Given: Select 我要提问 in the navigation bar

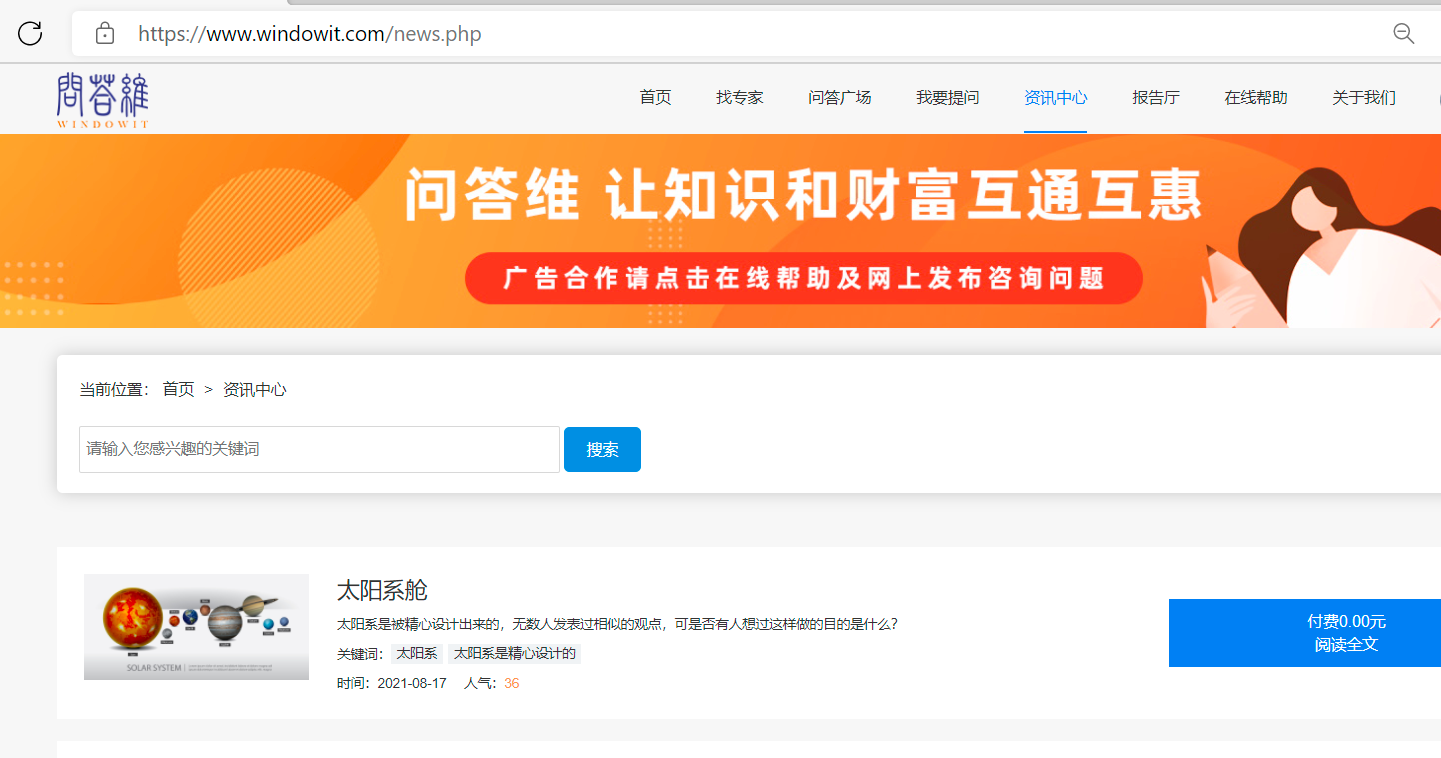Looking at the screenshot, I should pos(947,98).
